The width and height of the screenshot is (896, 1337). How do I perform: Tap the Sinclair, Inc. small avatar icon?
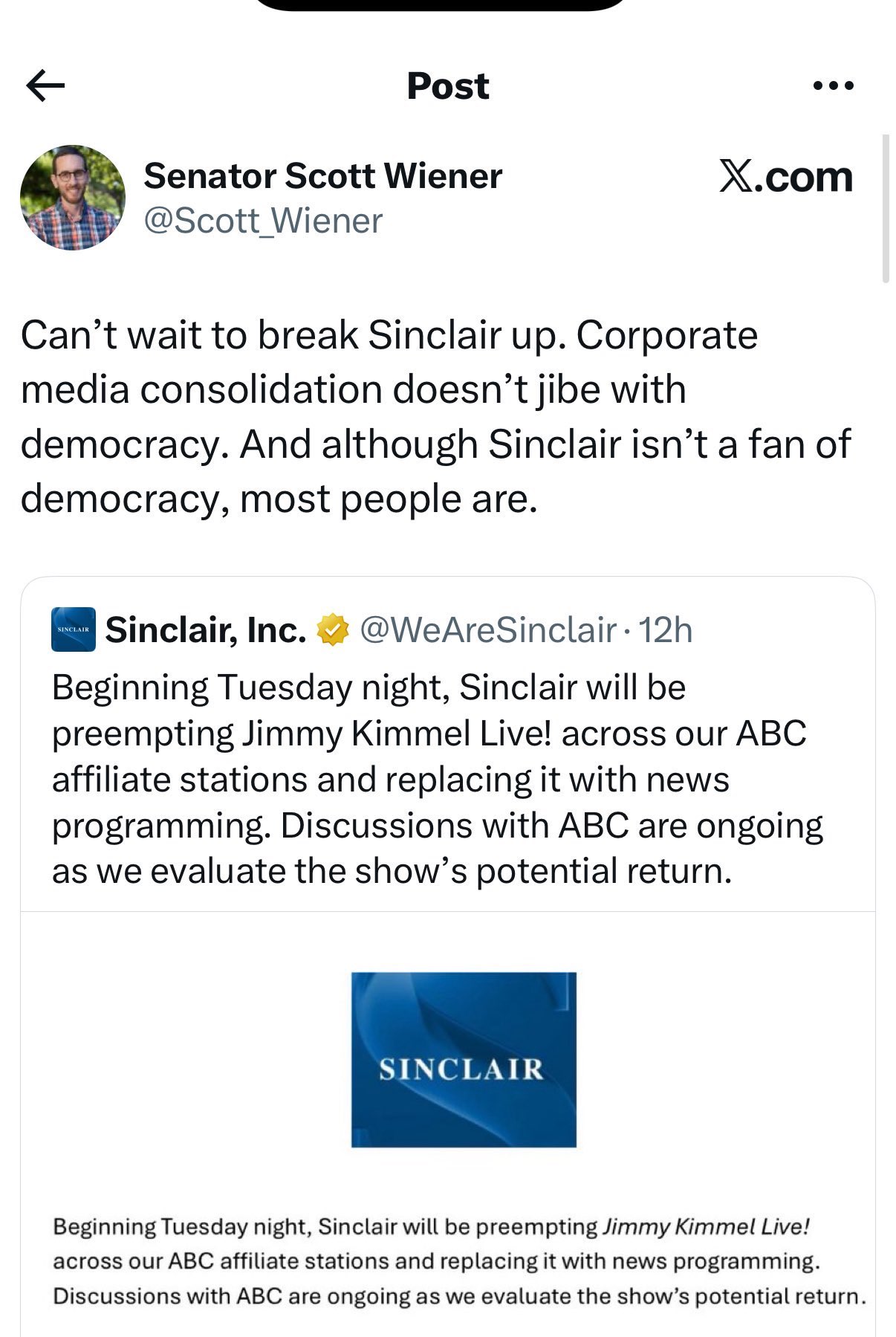click(x=73, y=629)
